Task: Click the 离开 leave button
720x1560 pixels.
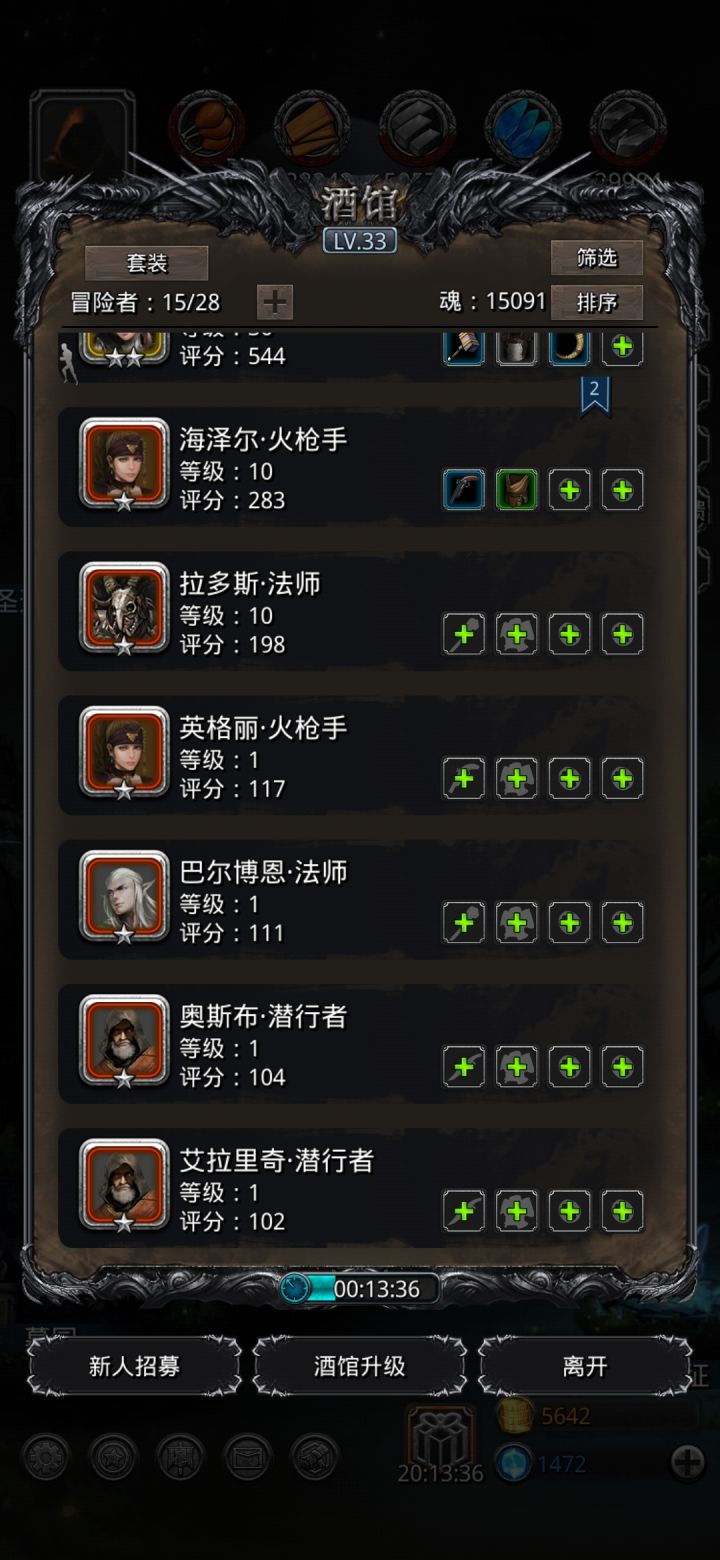Action: click(585, 1366)
